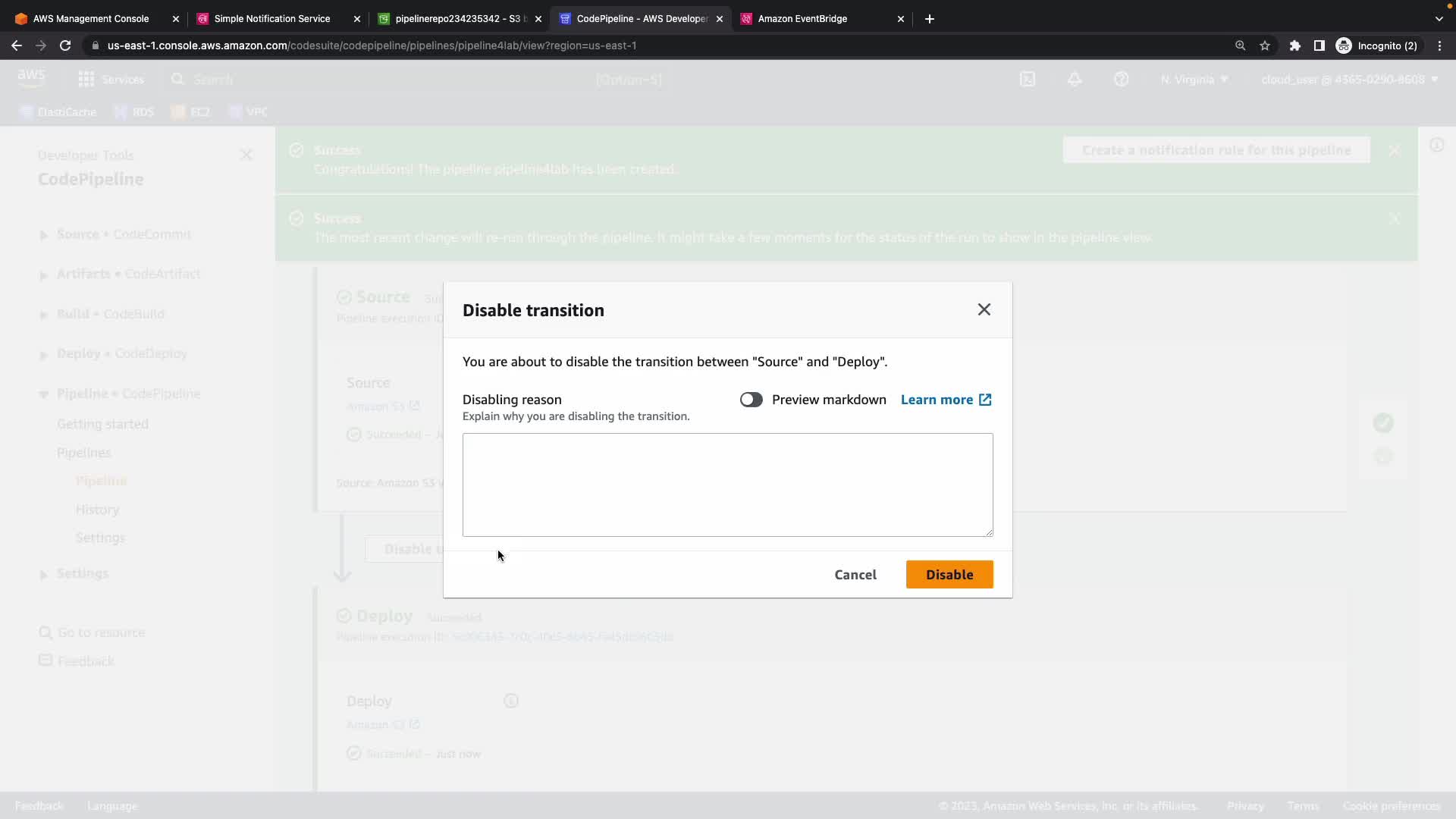Cancel the Disable transition dialog

855,575
